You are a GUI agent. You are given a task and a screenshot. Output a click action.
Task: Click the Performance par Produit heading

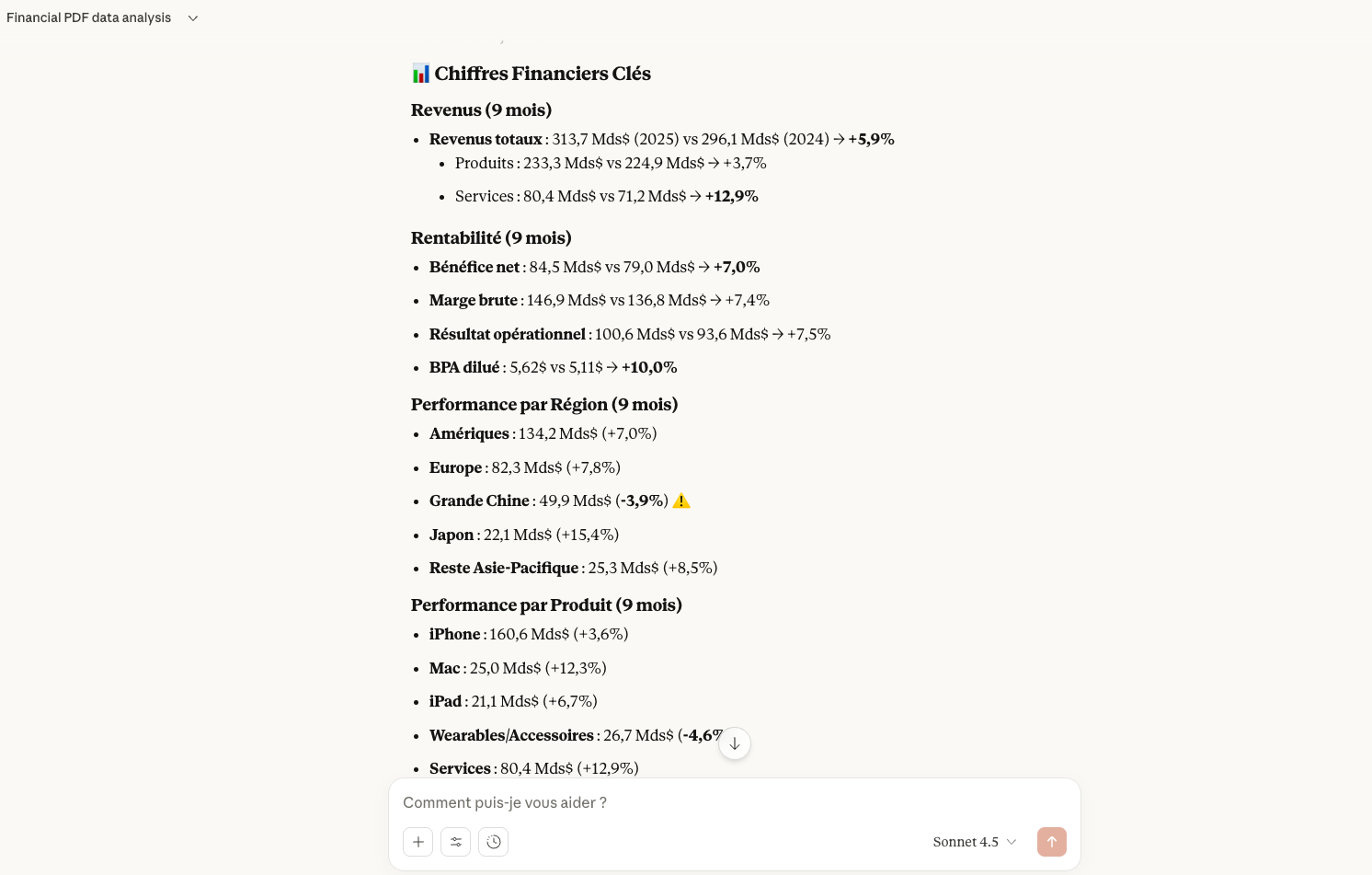point(546,605)
